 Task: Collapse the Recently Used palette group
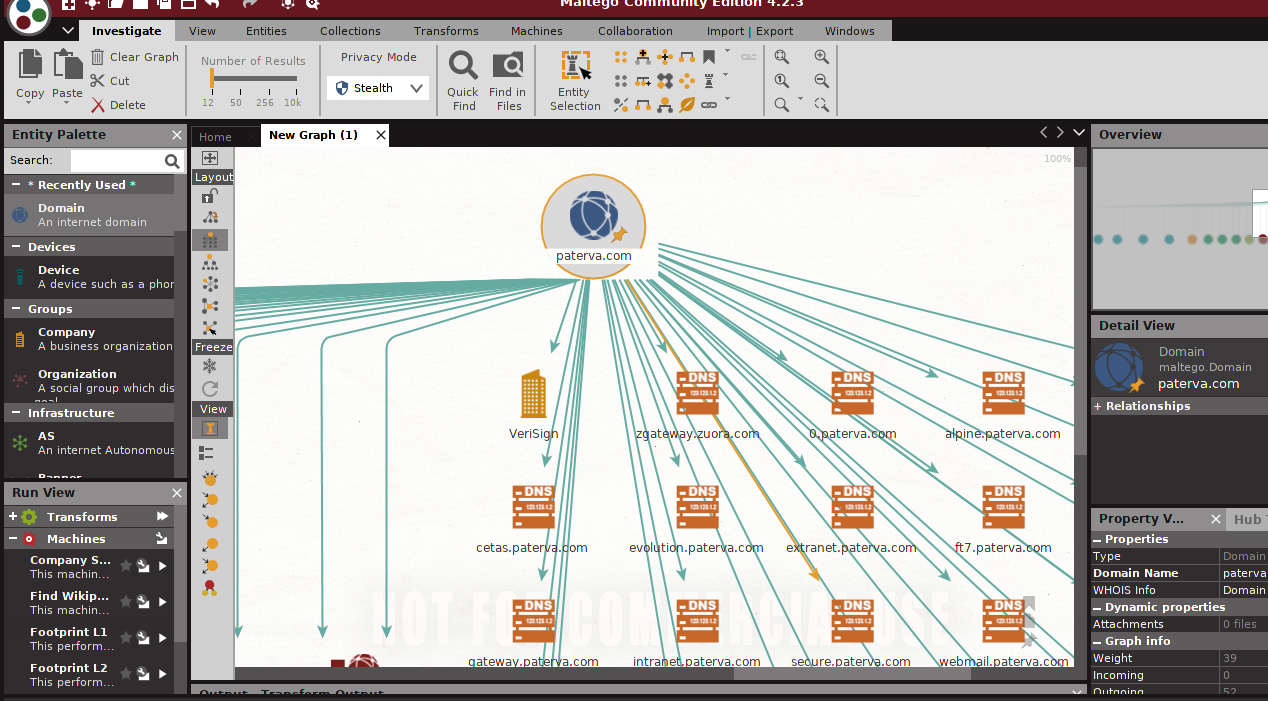click(16, 185)
